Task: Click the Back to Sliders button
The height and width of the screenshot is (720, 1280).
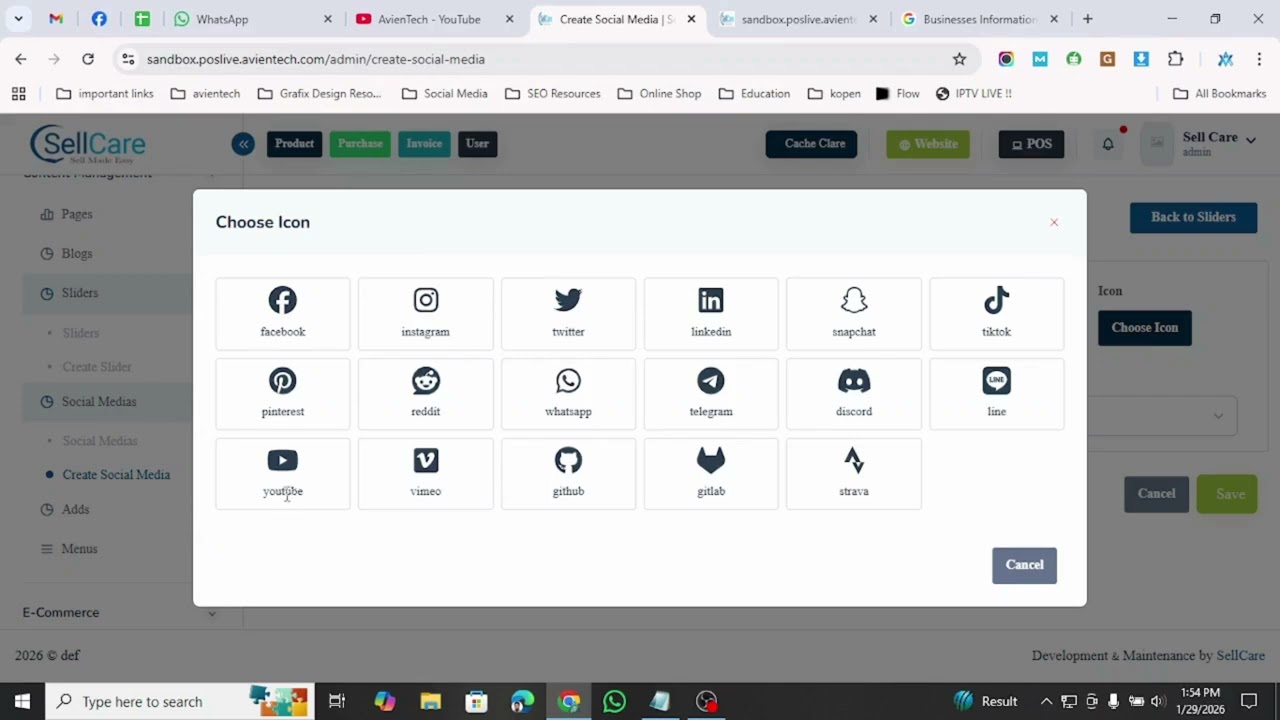Action: pyautogui.click(x=1193, y=217)
